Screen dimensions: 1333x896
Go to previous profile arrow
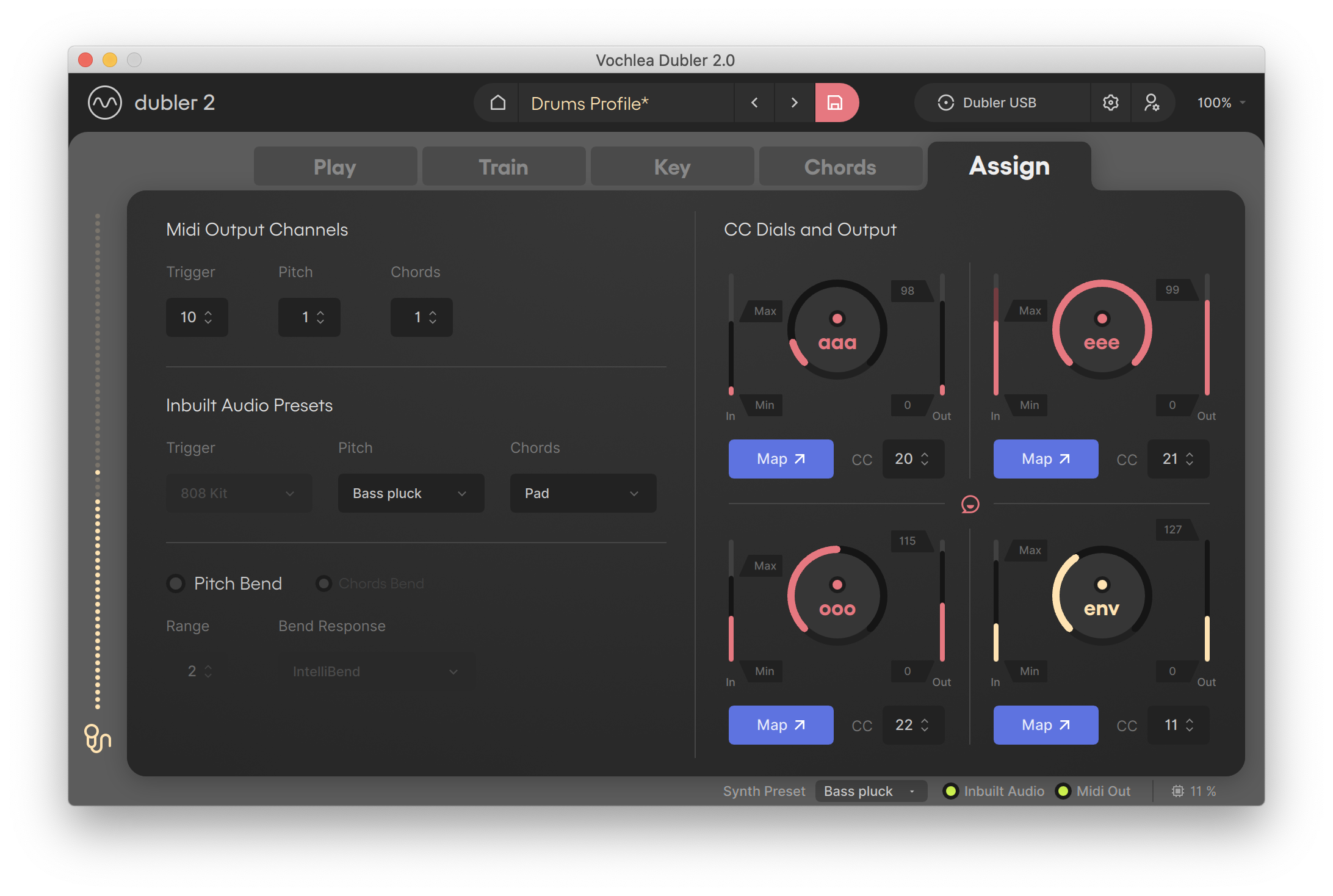pyautogui.click(x=754, y=103)
